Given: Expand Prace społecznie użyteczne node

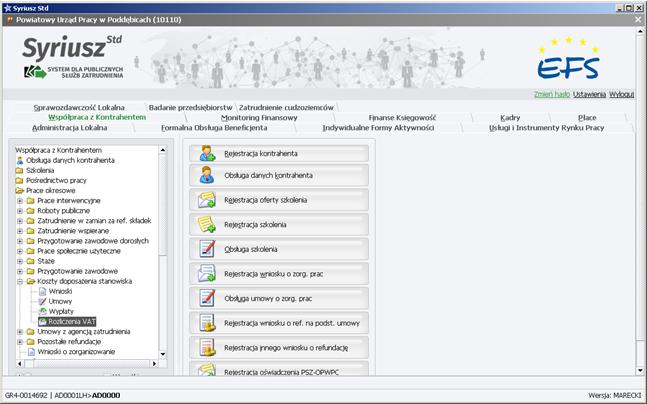Looking at the screenshot, I should [x=20, y=251].
